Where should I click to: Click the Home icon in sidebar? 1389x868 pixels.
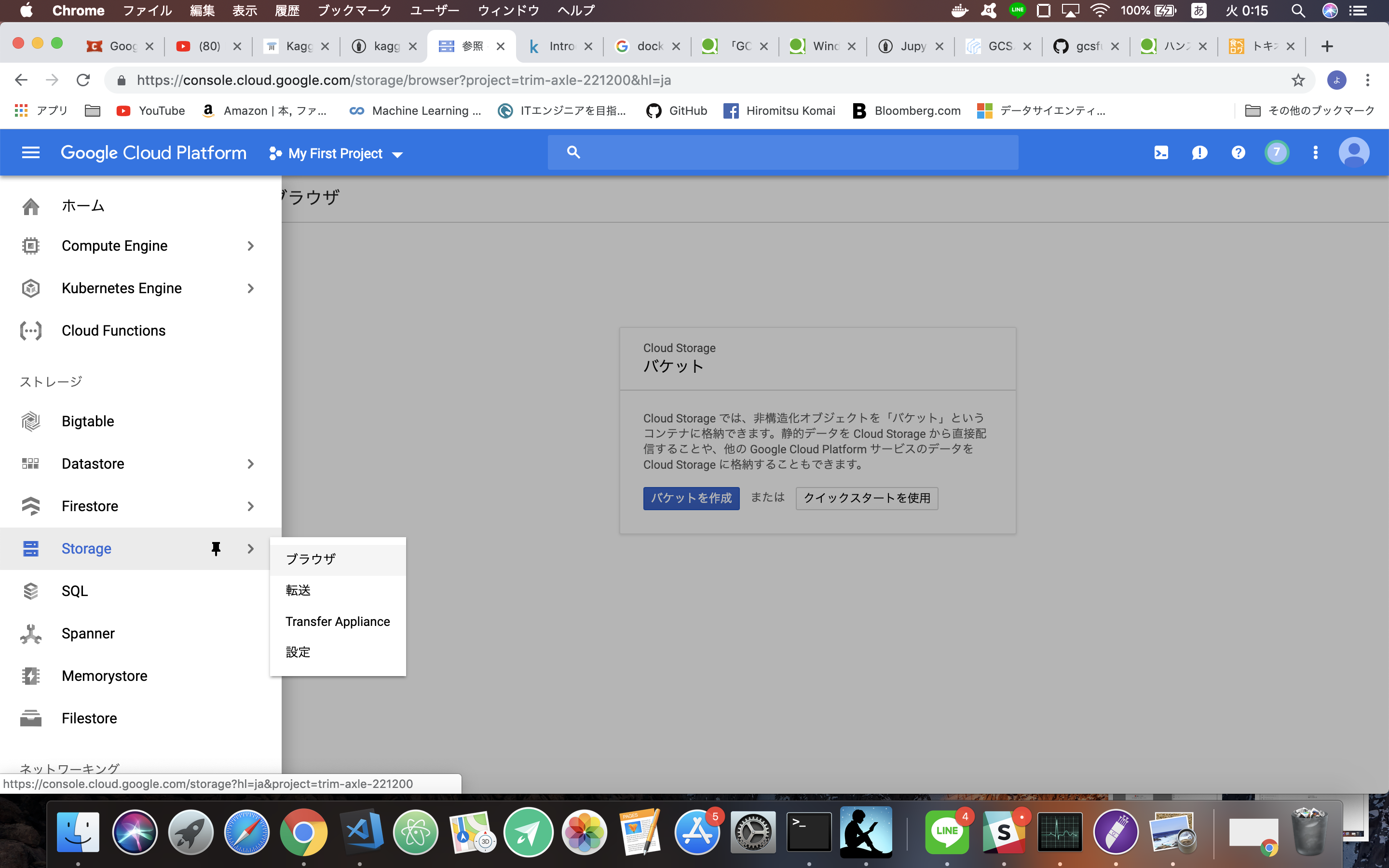(30, 206)
